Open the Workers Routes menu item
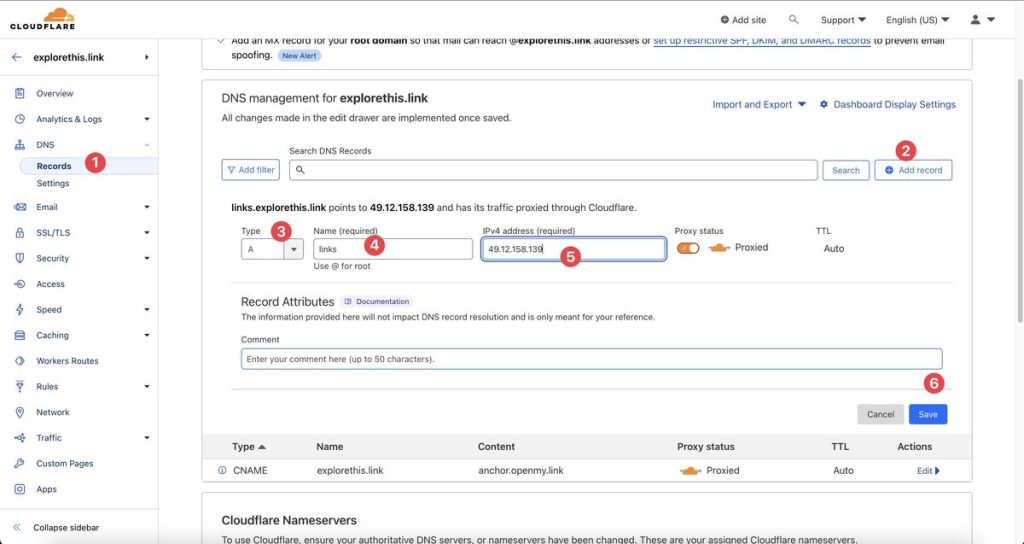Viewport: 1024px width, 544px height. pyautogui.click(x=67, y=360)
